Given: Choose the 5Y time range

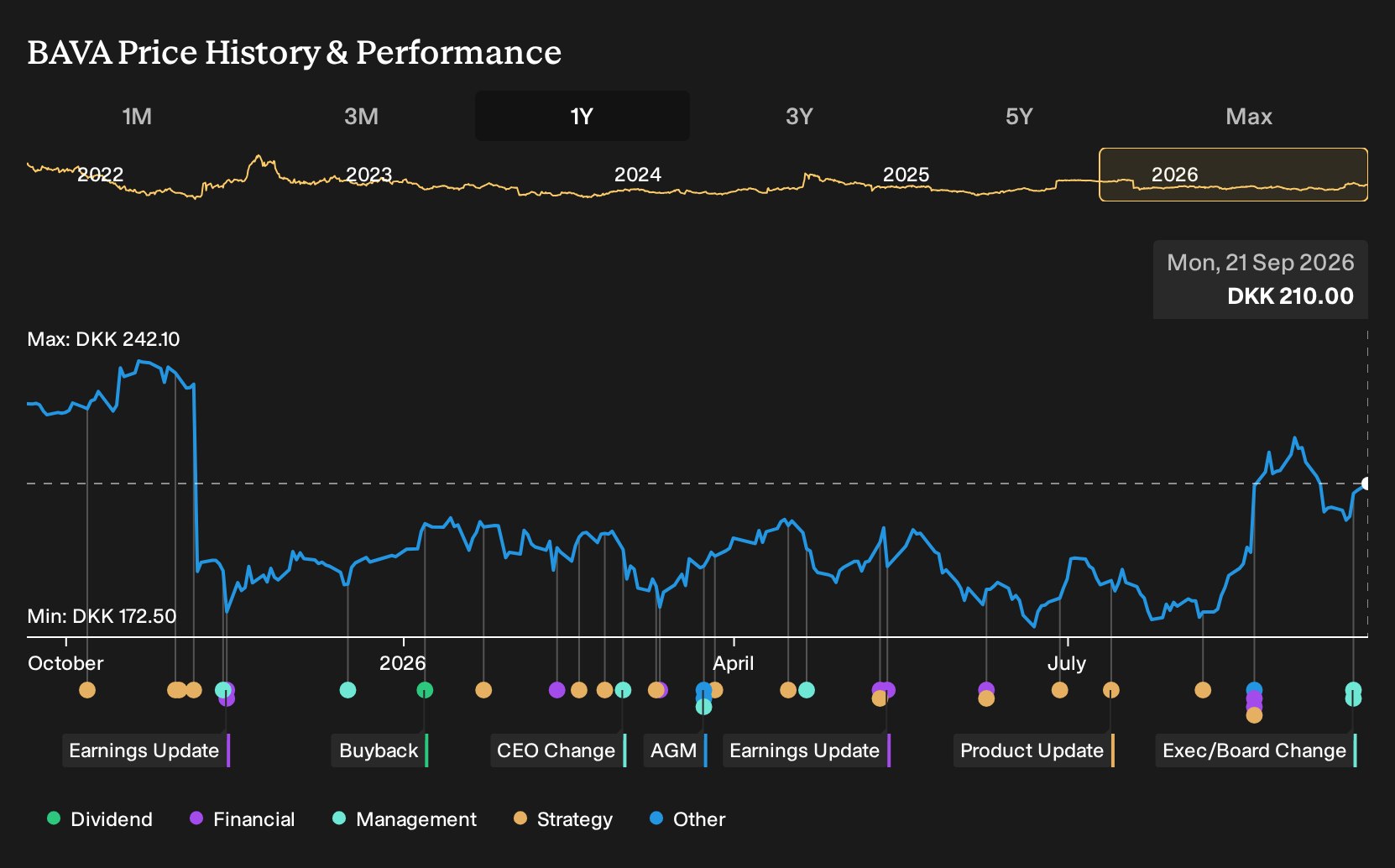Looking at the screenshot, I should 1019,116.
